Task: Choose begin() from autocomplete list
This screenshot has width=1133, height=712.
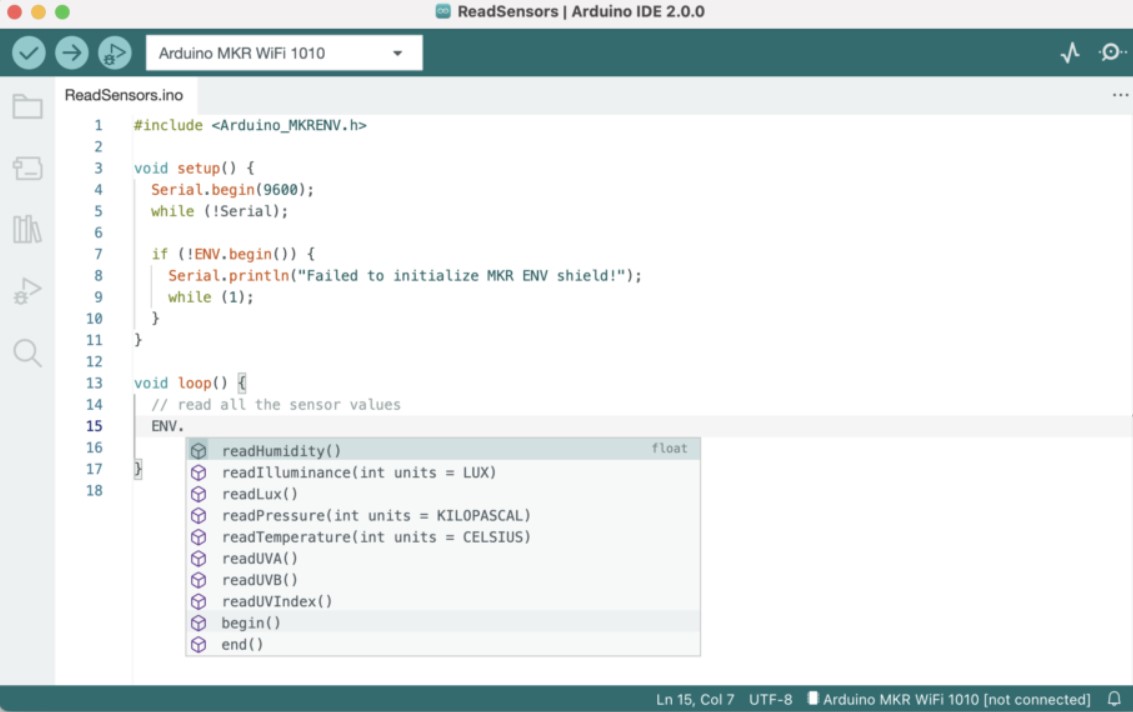Action: coord(443,623)
